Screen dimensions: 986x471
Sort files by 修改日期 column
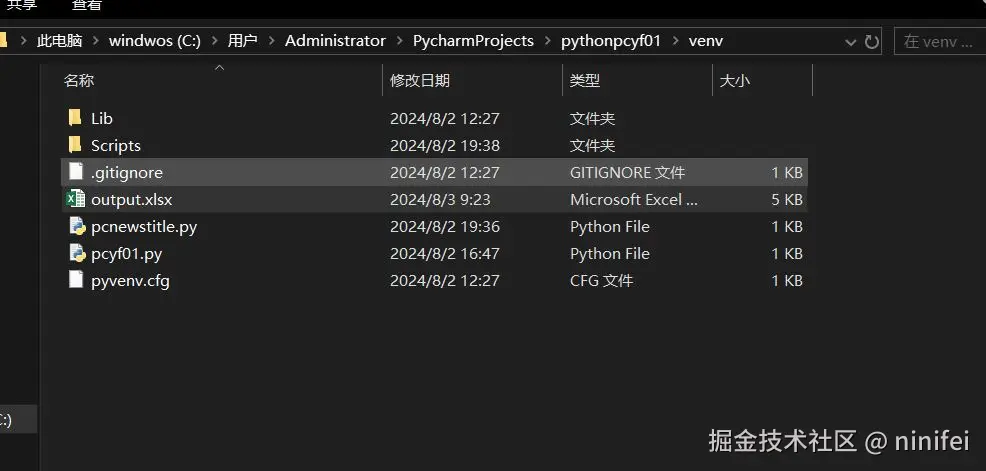click(x=420, y=80)
